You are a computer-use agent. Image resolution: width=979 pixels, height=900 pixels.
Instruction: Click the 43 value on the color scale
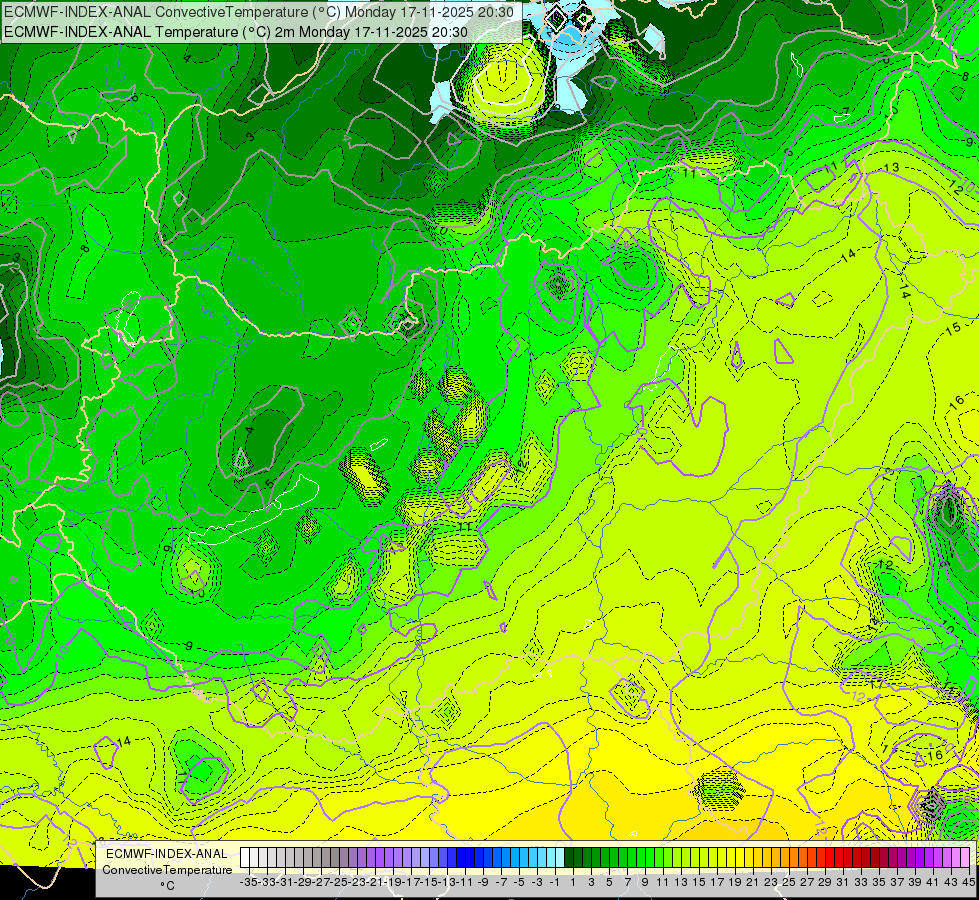(952, 883)
